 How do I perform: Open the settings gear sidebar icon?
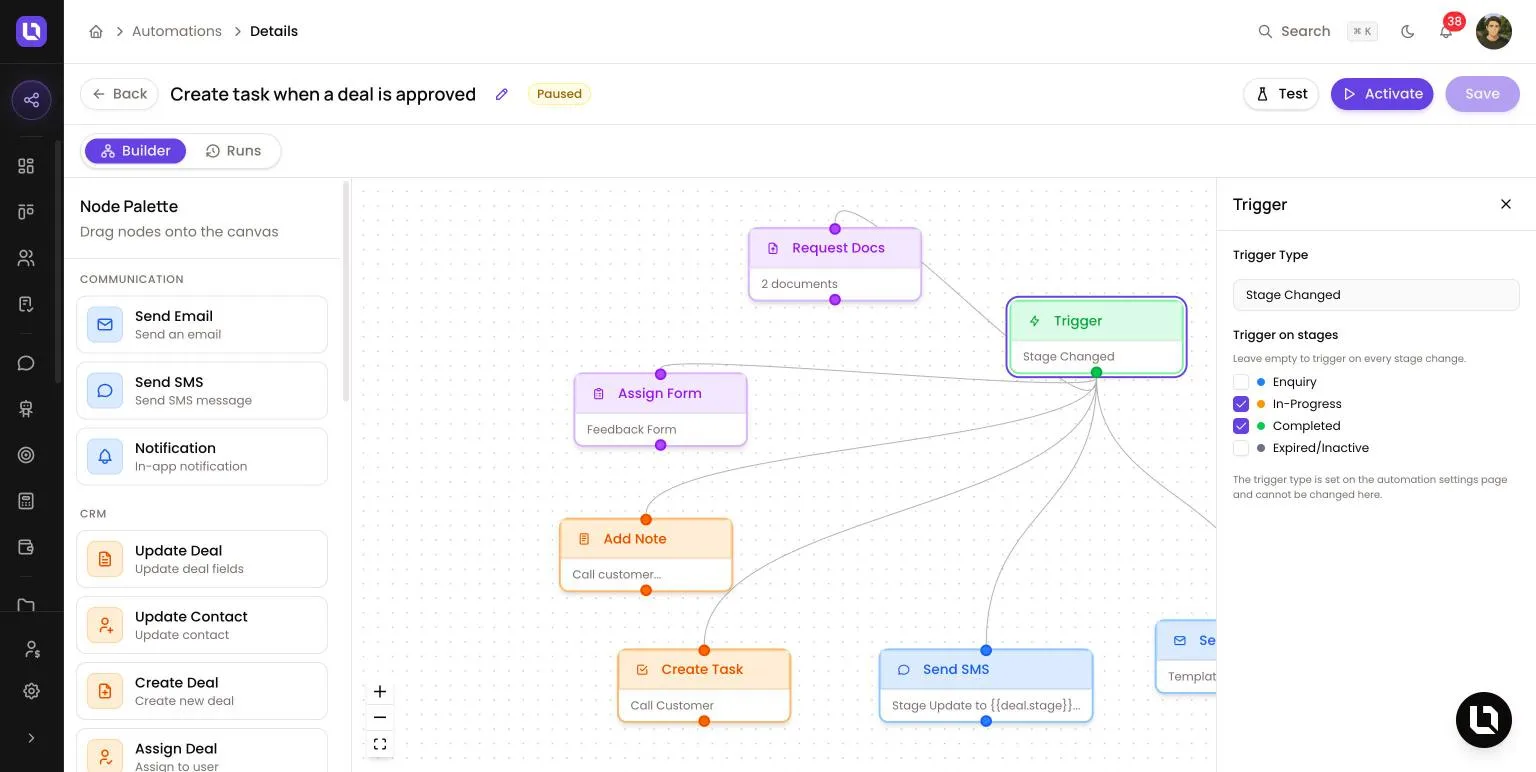tap(31, 691)
